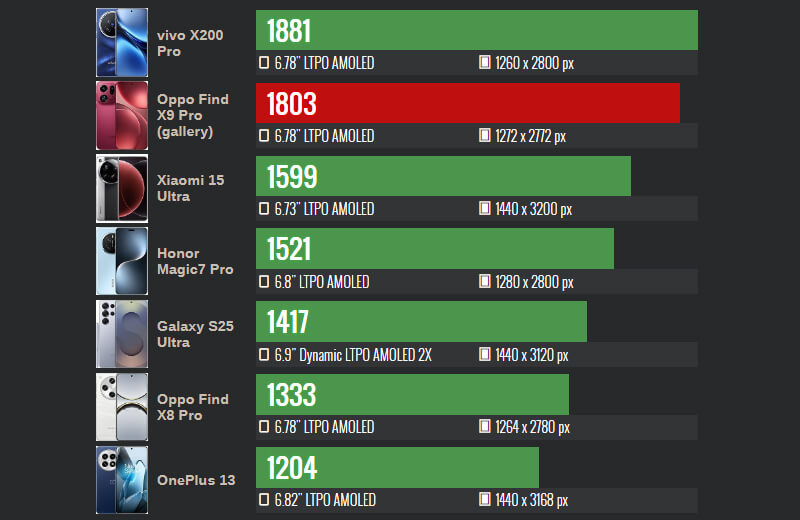
Task: Click the OnePlus 13 name link
Action: 196,480
